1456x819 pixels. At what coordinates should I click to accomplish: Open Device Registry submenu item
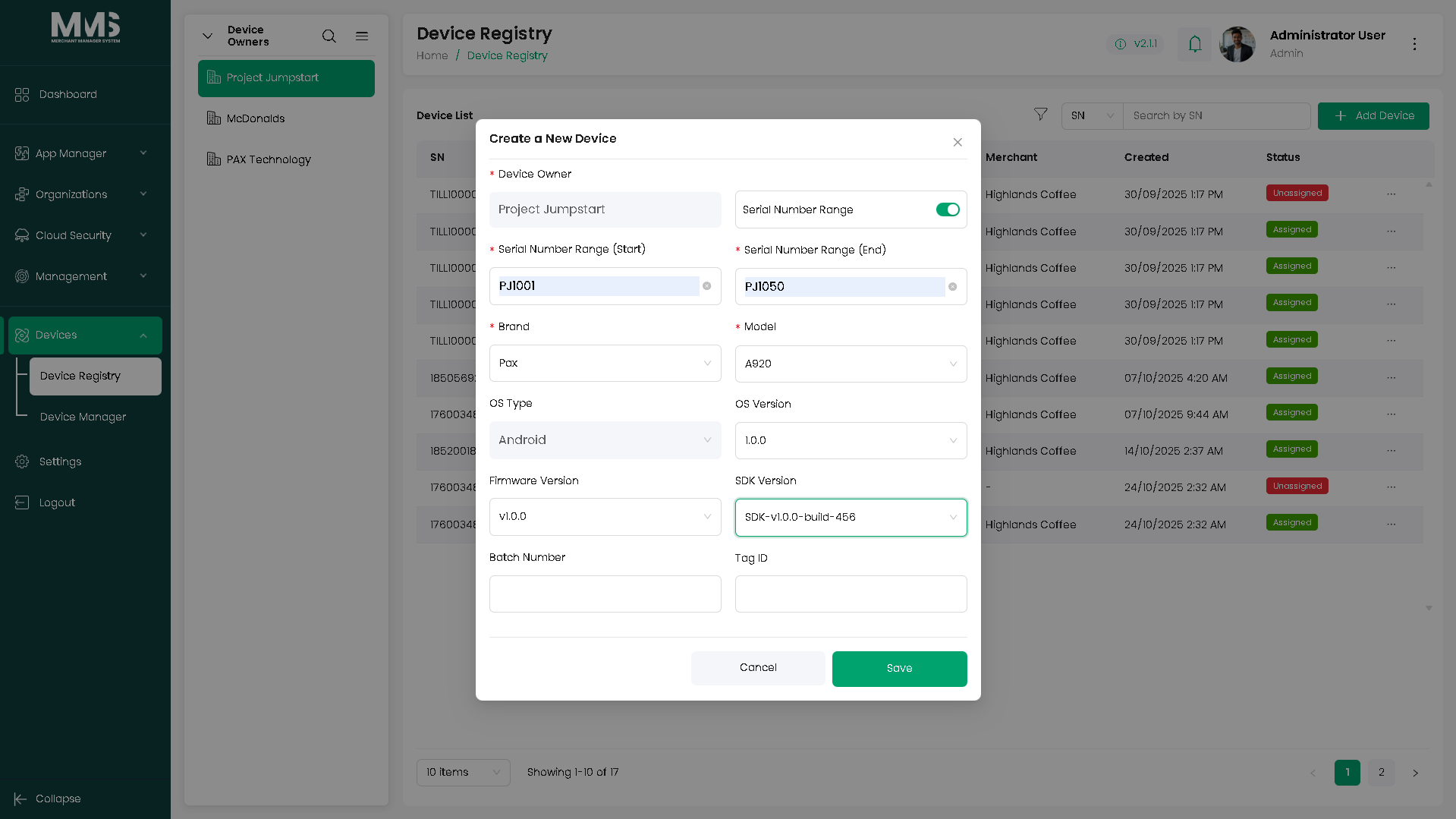click(96, 376)
